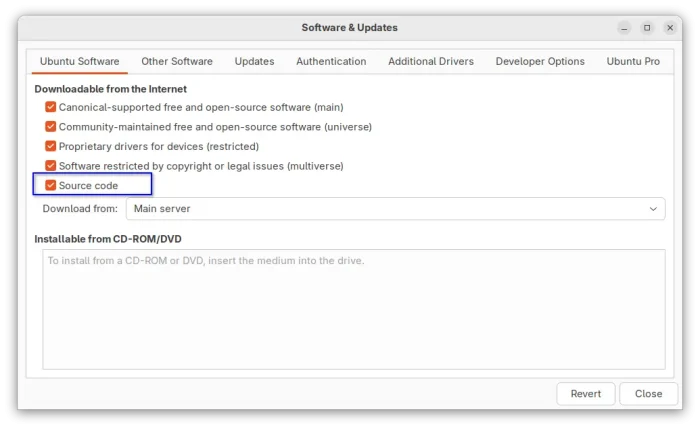Toggle Community-maintained software (universe) checkbox
Image resolution: width=700 pixels, height=429 pixels.
coord(50,127)
